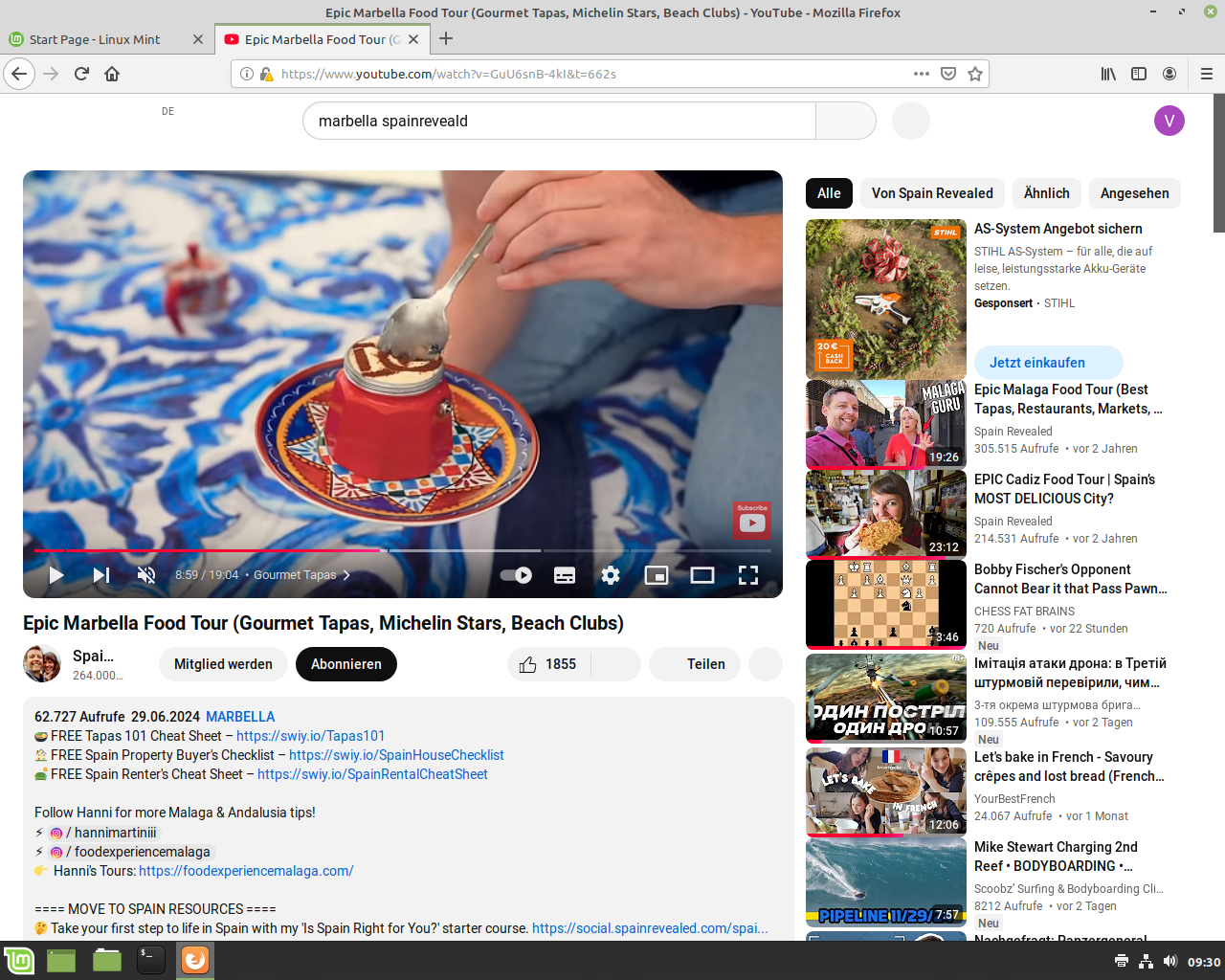Click the purple V account avatar
1225x980 pixels.
pos(1169,121)
